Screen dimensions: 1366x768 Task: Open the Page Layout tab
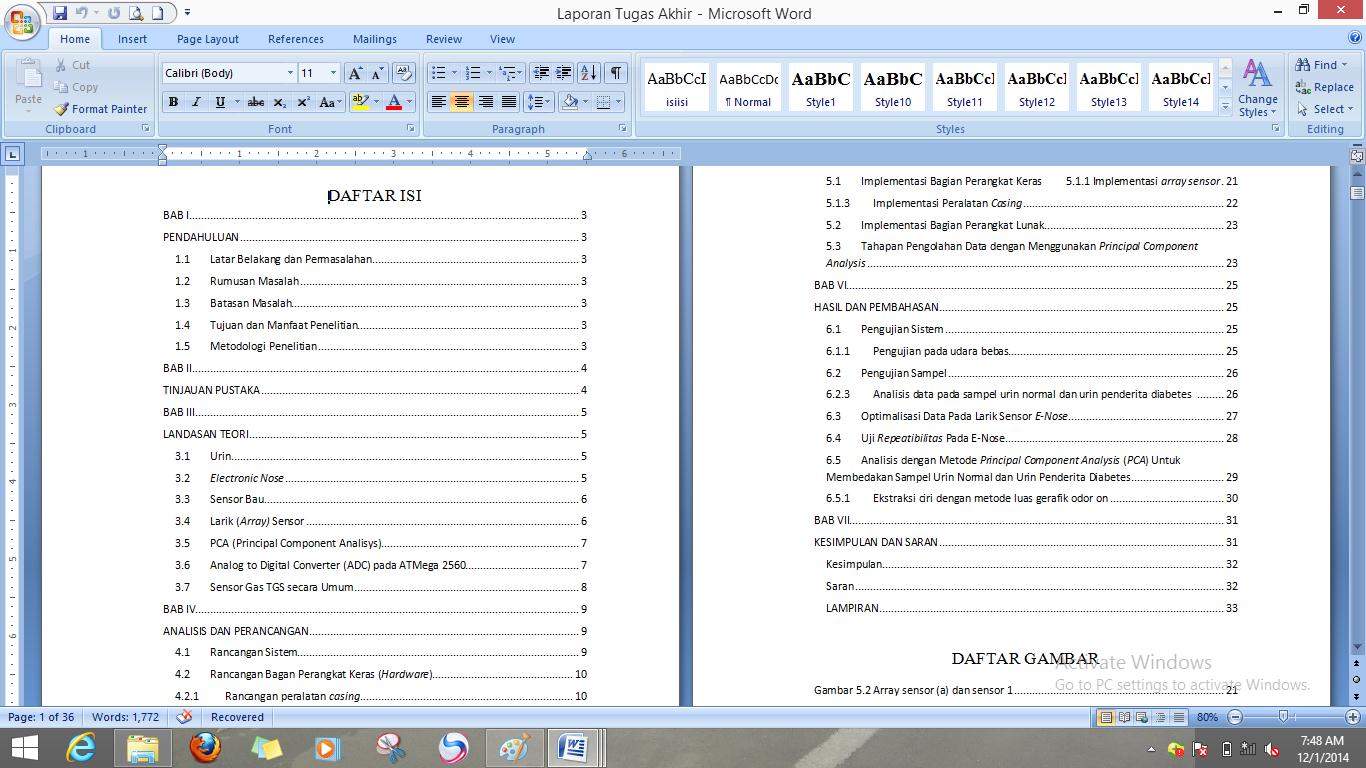(207, 39)
